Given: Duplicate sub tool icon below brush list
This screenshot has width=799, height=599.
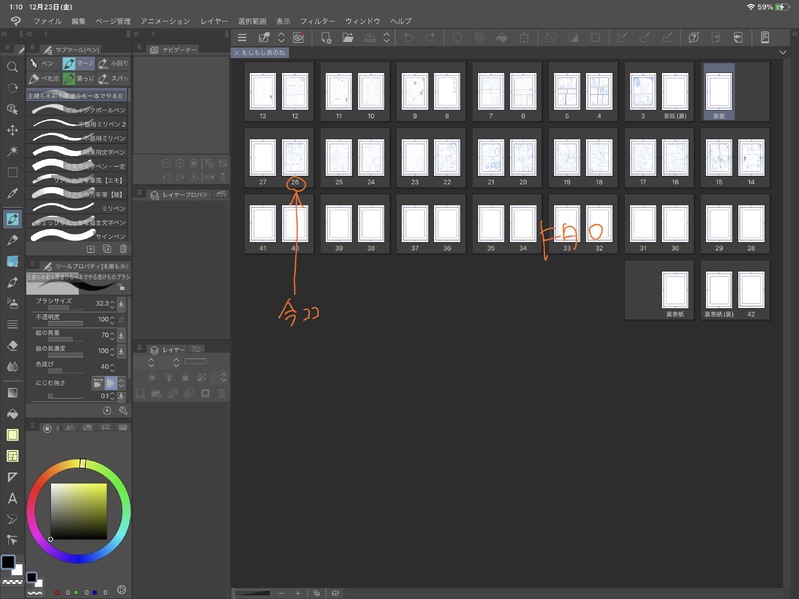Looking at the screenshot, I should pyautogui.click(x=107, y=249).
